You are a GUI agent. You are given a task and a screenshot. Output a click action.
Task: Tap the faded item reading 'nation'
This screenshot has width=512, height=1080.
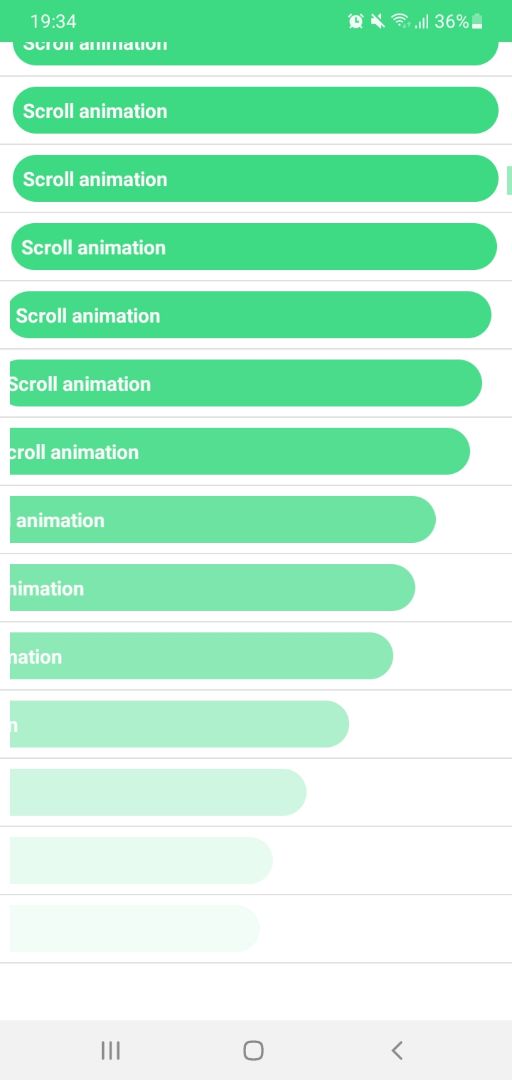pyautogui.click(x=201, y=656)
